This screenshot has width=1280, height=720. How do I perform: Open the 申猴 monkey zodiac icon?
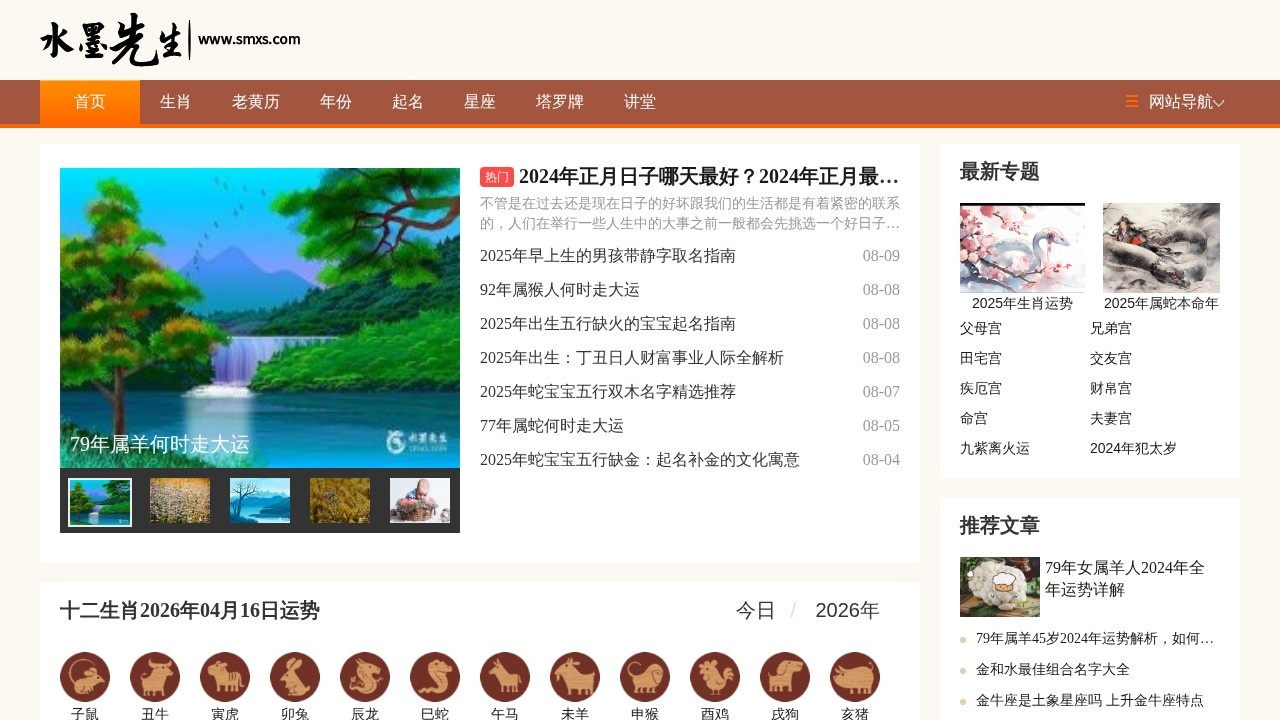click(645, 676)
